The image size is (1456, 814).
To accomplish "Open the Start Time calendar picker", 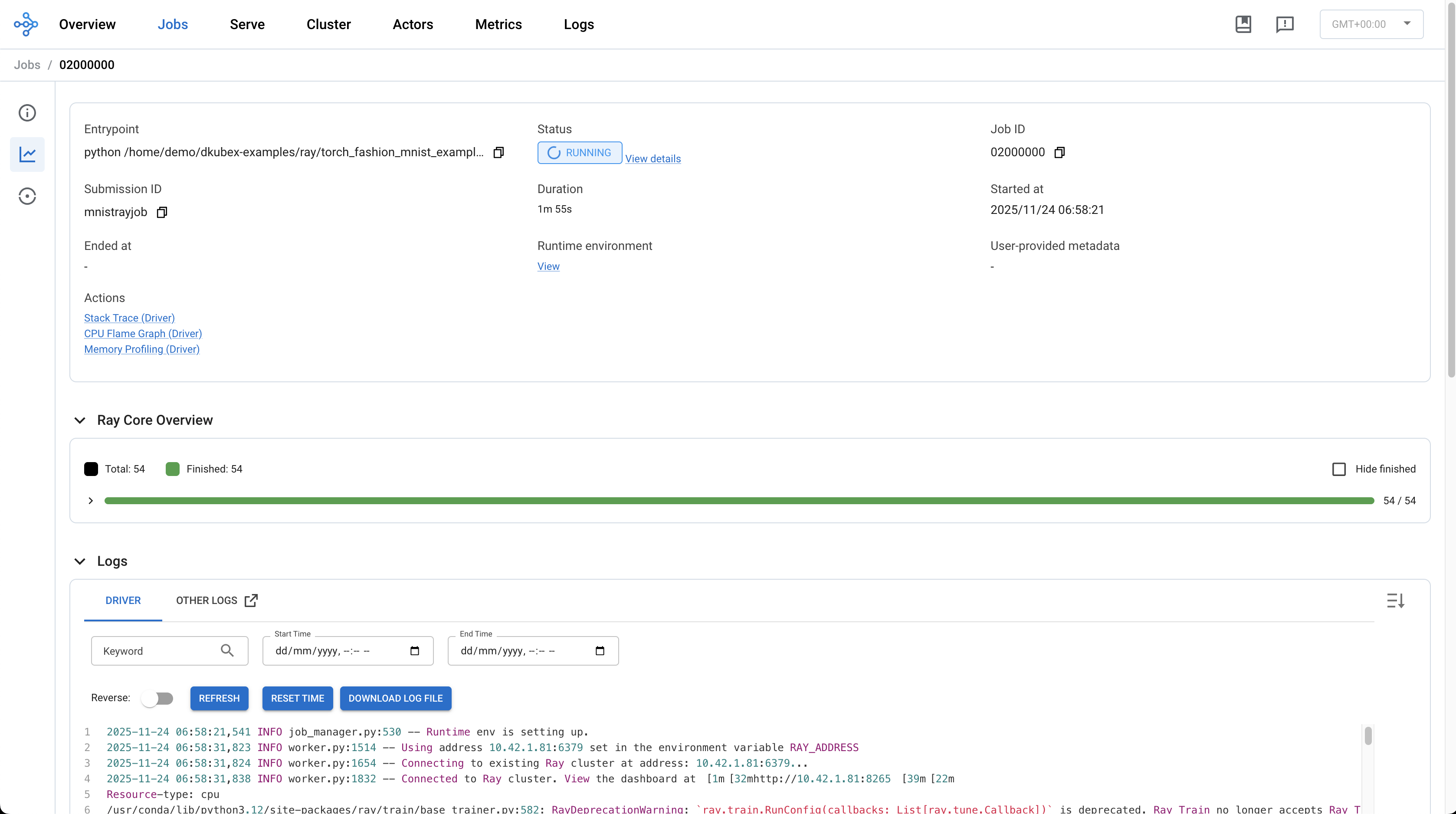I will coord(414,651).
